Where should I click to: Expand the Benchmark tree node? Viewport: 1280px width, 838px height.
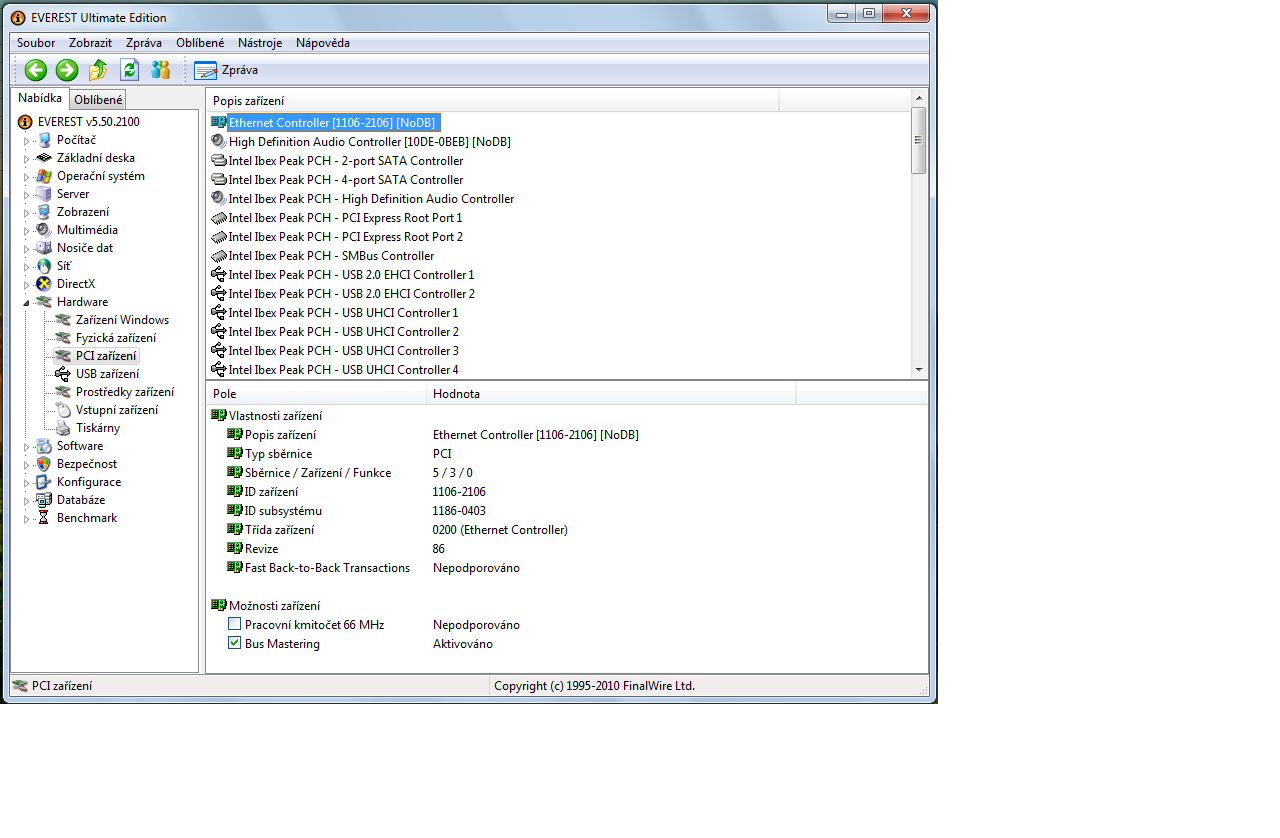tap(27, 518)
